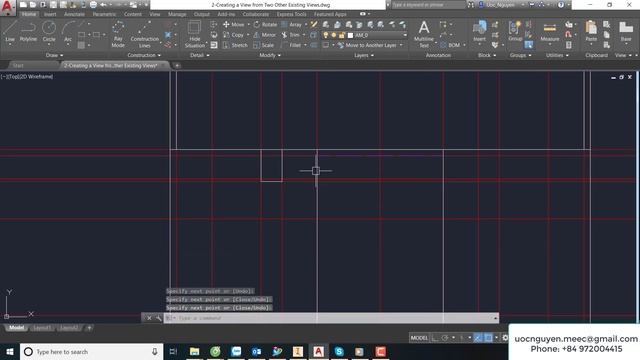This screenshot has width=640, height=360.
Task: Expand the Layers panel
Action: click(x=364, y=55)
